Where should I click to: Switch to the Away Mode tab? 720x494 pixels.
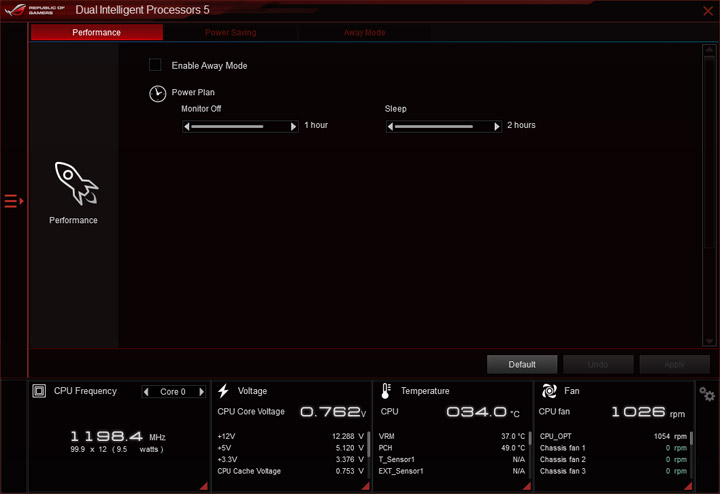click(x=365, y=32)
